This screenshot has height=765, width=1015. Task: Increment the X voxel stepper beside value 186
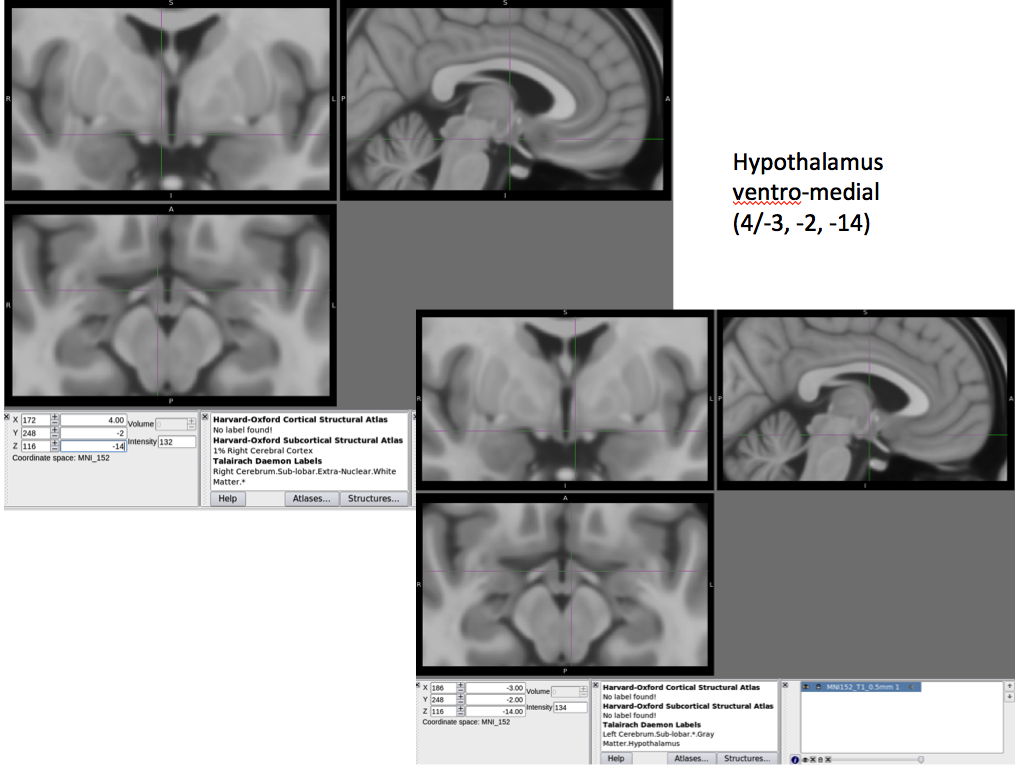pos(460,686)
